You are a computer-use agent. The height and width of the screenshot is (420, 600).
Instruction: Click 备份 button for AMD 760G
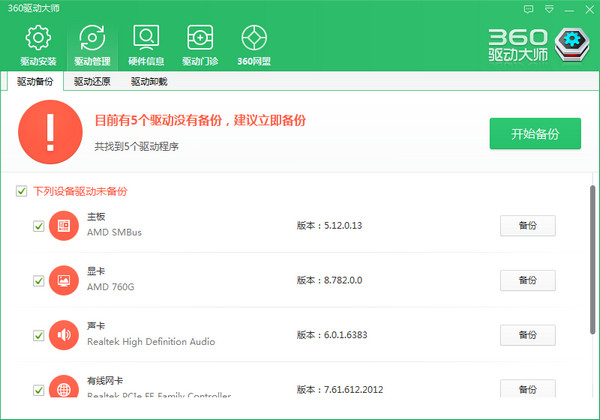pyautogui.click(x=528, y=280)
